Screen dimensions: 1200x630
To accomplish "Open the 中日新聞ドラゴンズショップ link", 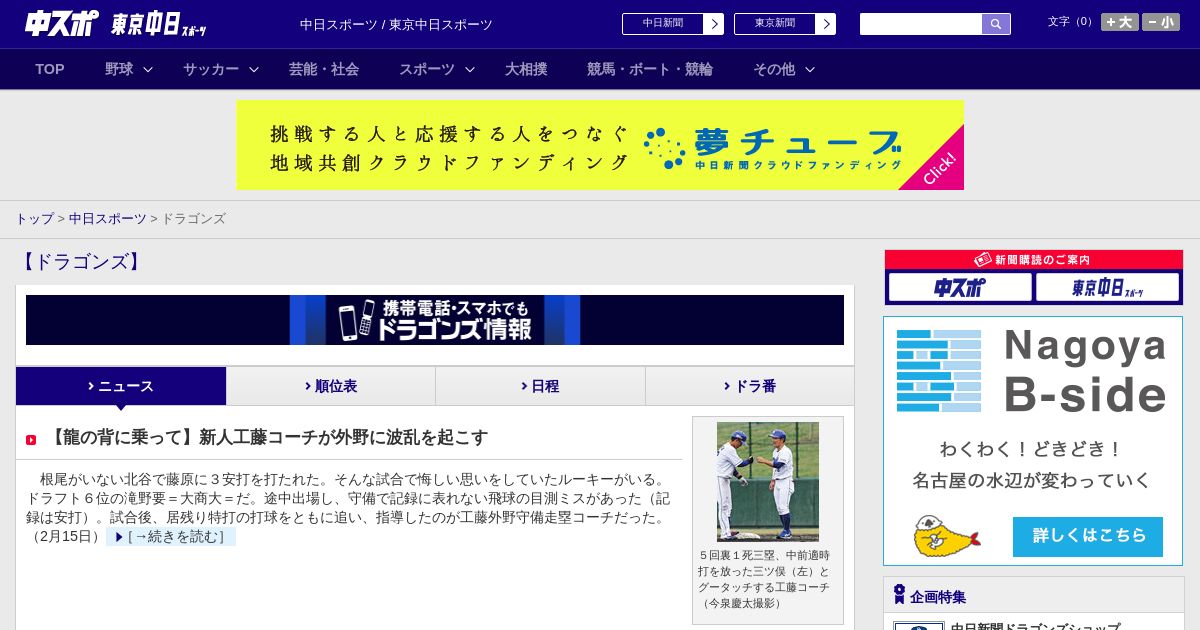I will [x=1035, y=626].
